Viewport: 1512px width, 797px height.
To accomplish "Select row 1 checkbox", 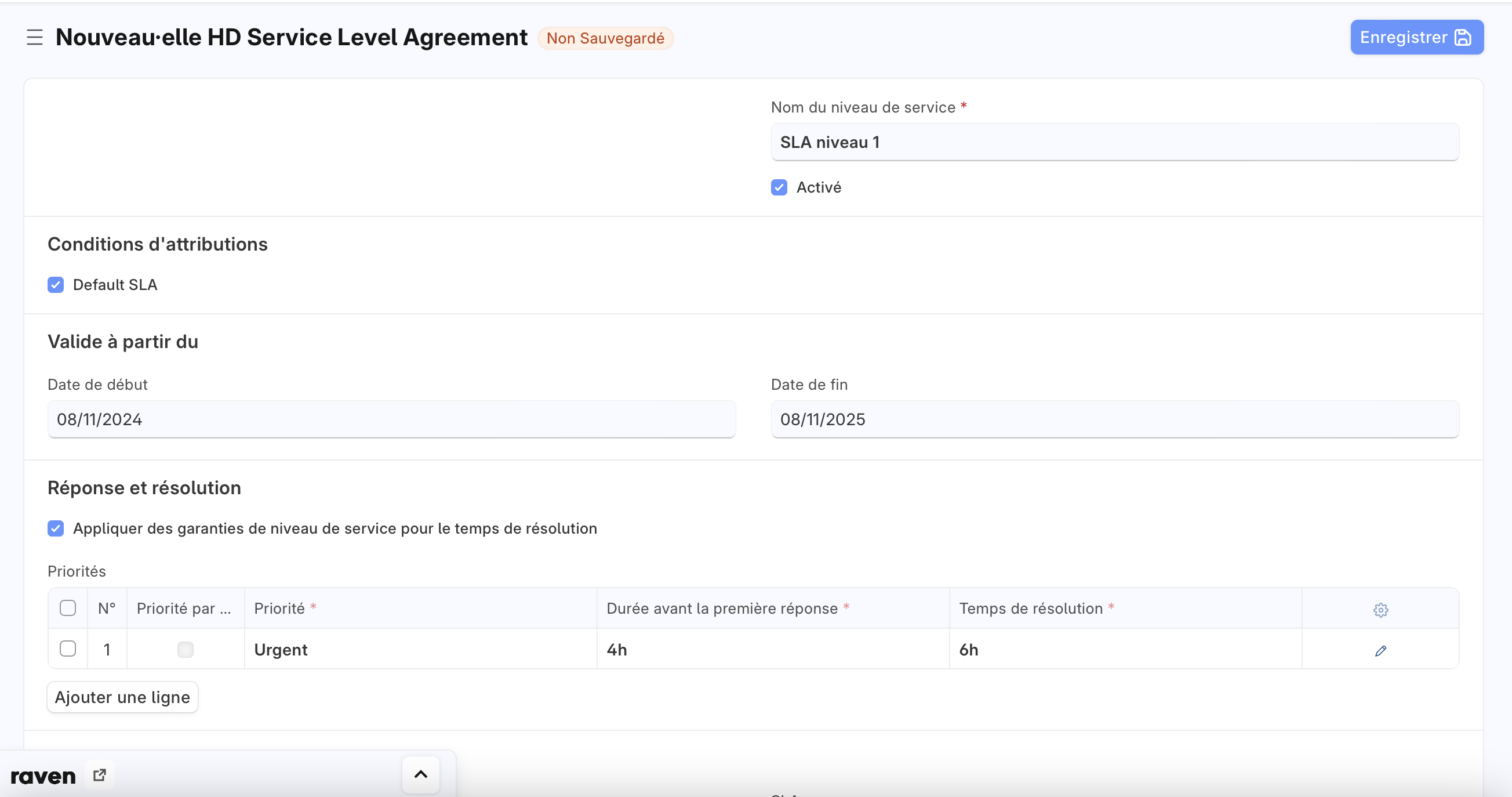I will [68, 649].
